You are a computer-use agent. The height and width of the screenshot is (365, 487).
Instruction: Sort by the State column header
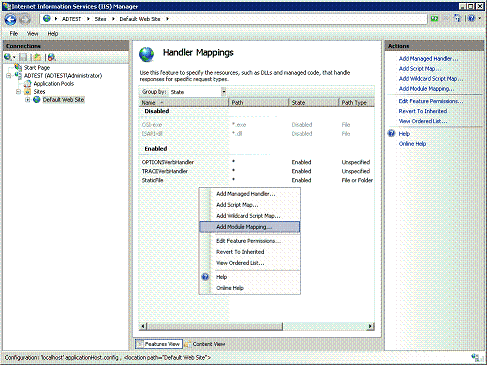[314, 103]
